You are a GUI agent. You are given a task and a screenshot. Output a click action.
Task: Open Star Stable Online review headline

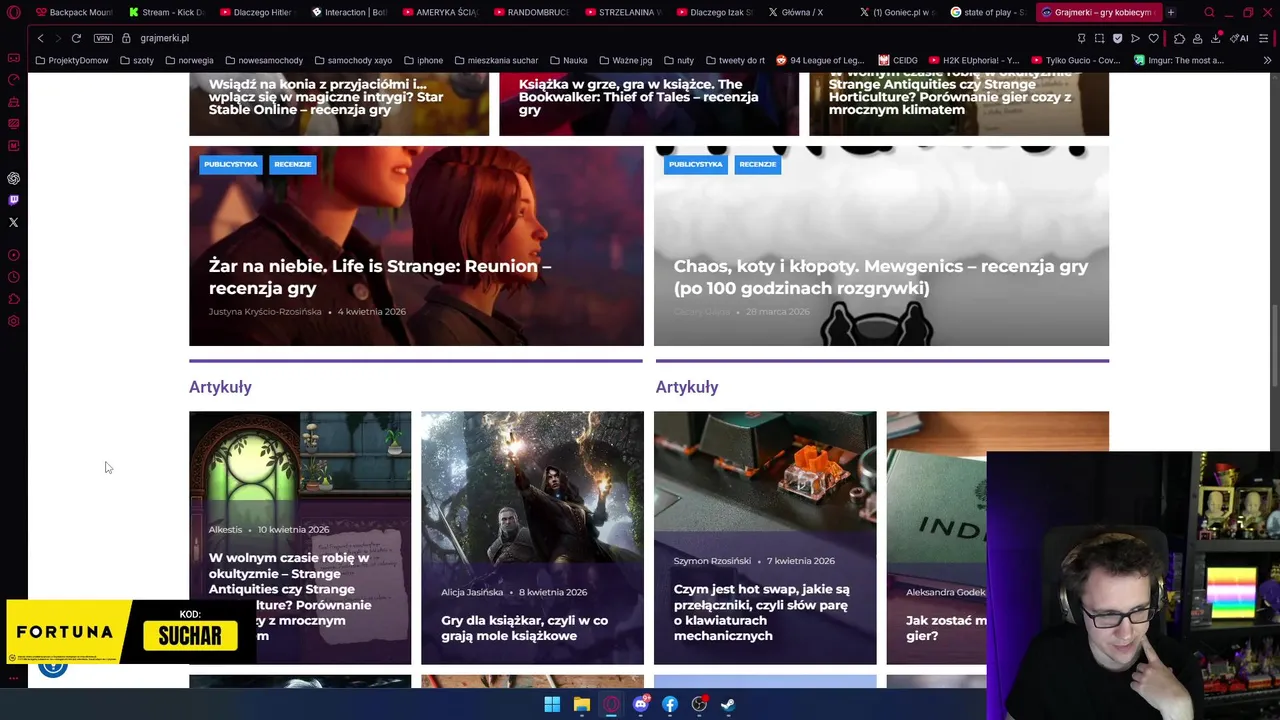click(326, 97)
